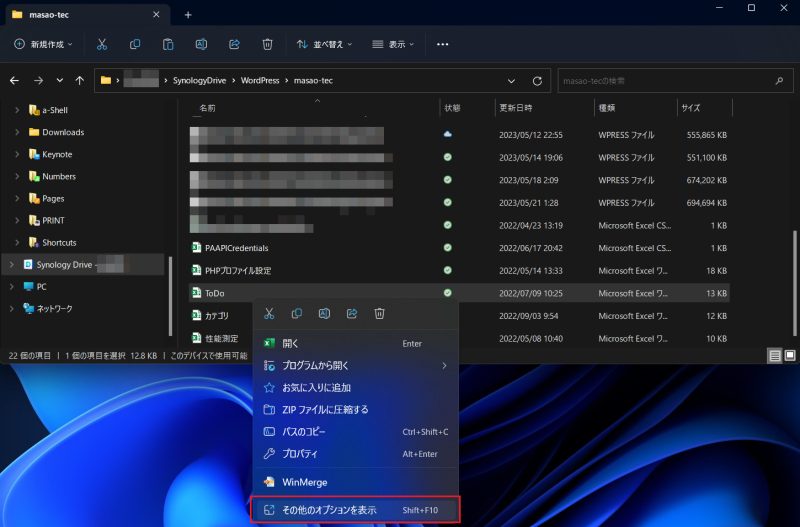Open the 新規作成 dropdown

[43, 44]
